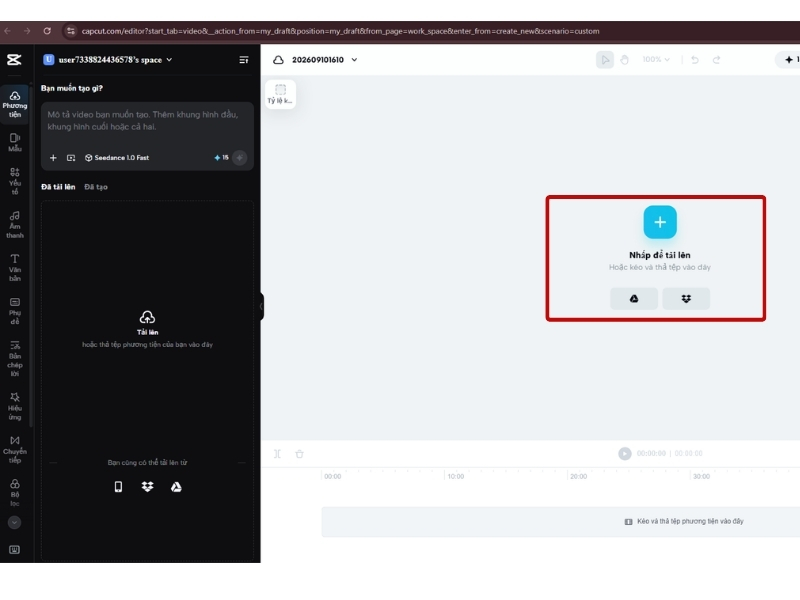This screenshot has width=800, height=600.
Task: Open the 100% zoom dropdown
Action: (656, 60)
